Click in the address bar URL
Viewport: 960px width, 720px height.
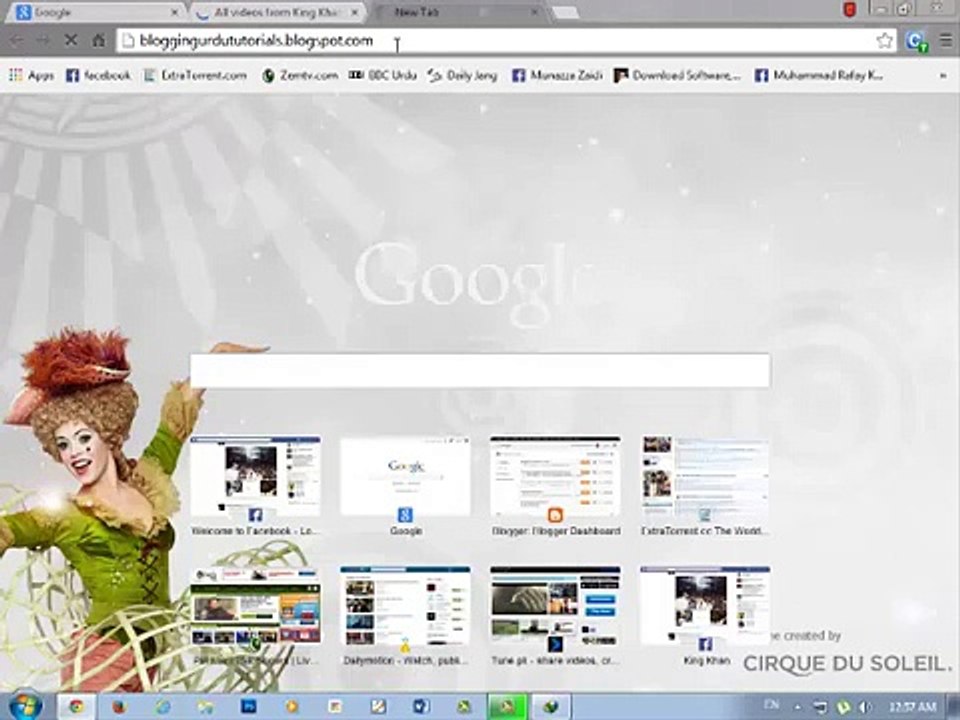(256, 41)
